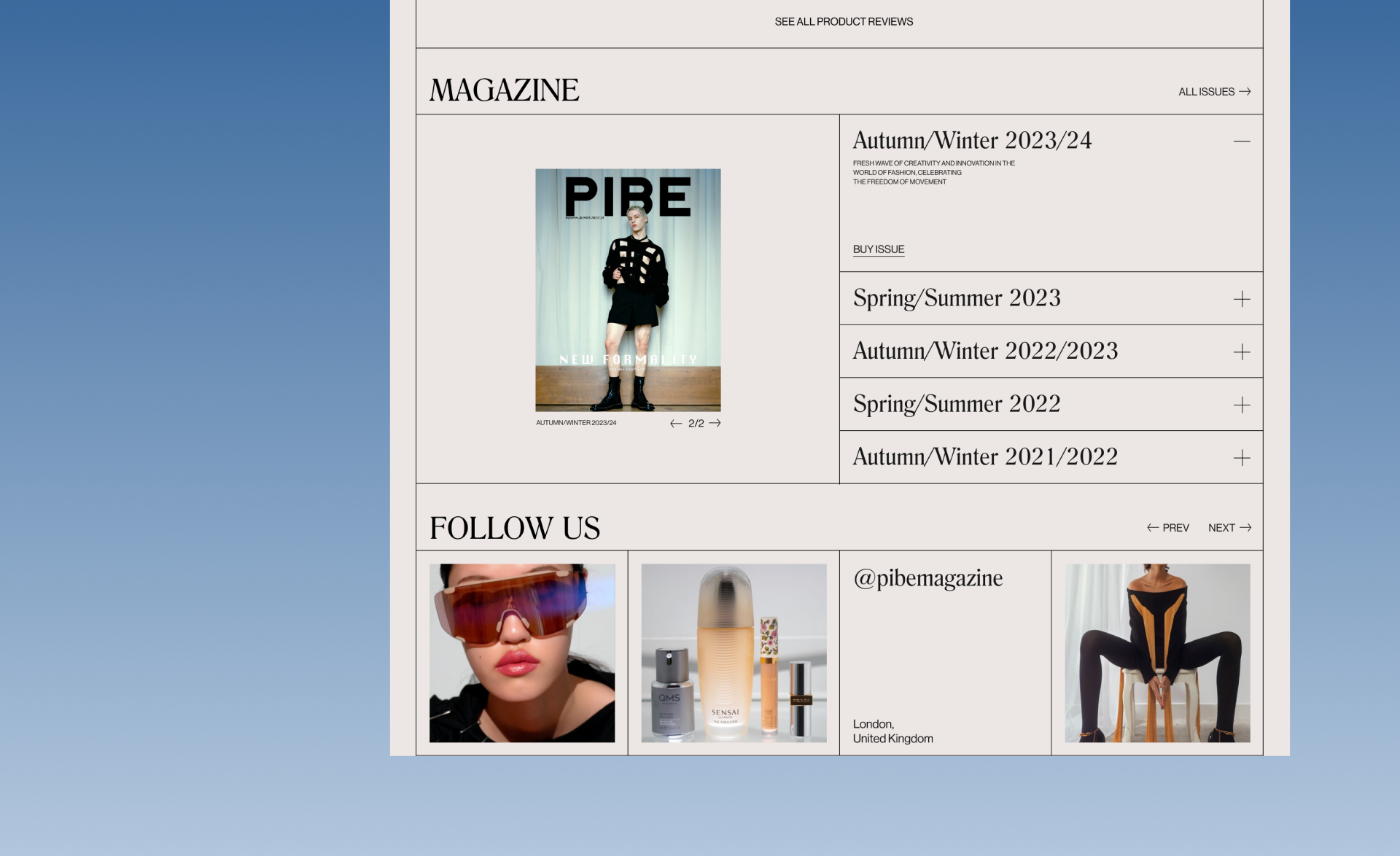The width and height of the screenshot is (1400, 856).
Task: Expand Spring/Summer 2023 plus icon
Action: click(1241, 299)
